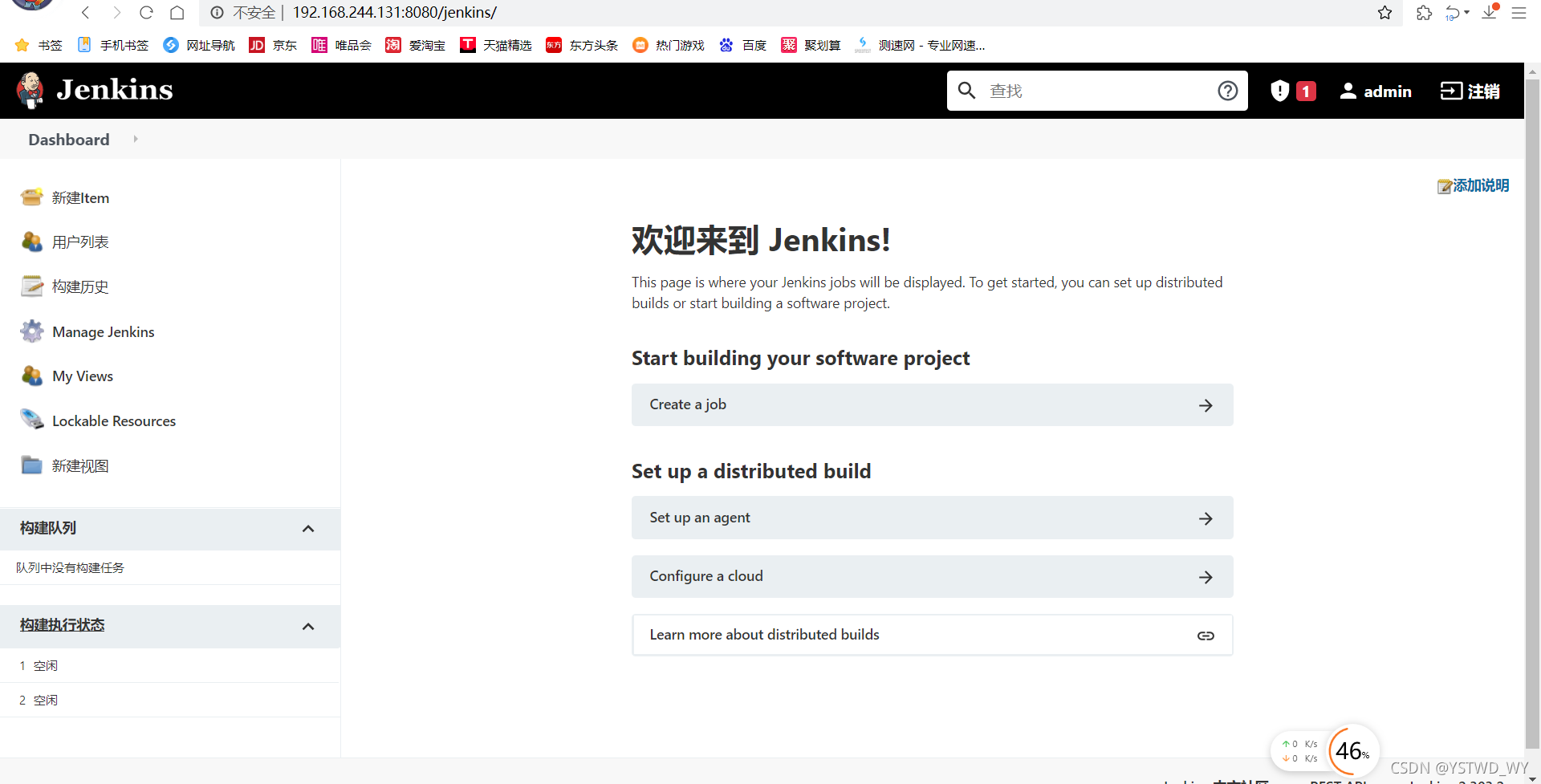
Task: Click the Create a job button
Action: 932,404
